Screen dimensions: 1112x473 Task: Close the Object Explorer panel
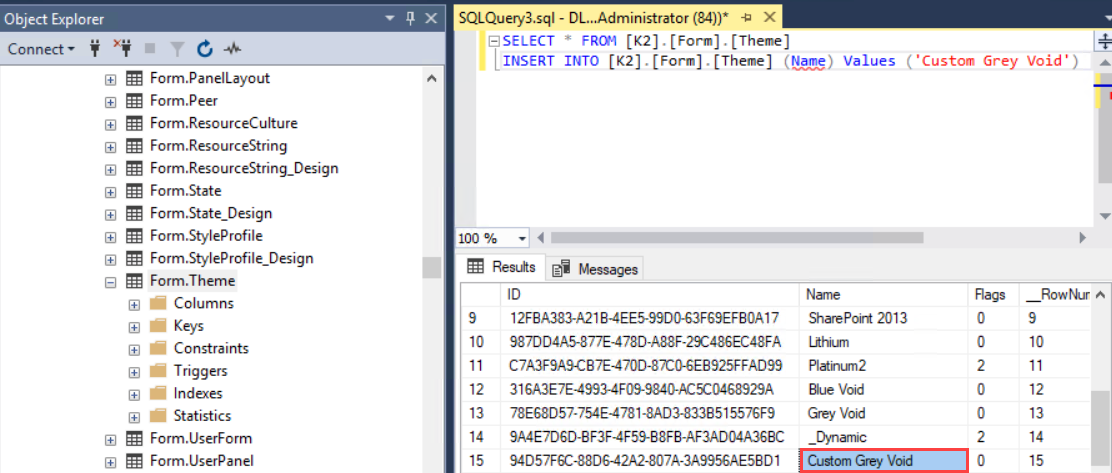430,19
